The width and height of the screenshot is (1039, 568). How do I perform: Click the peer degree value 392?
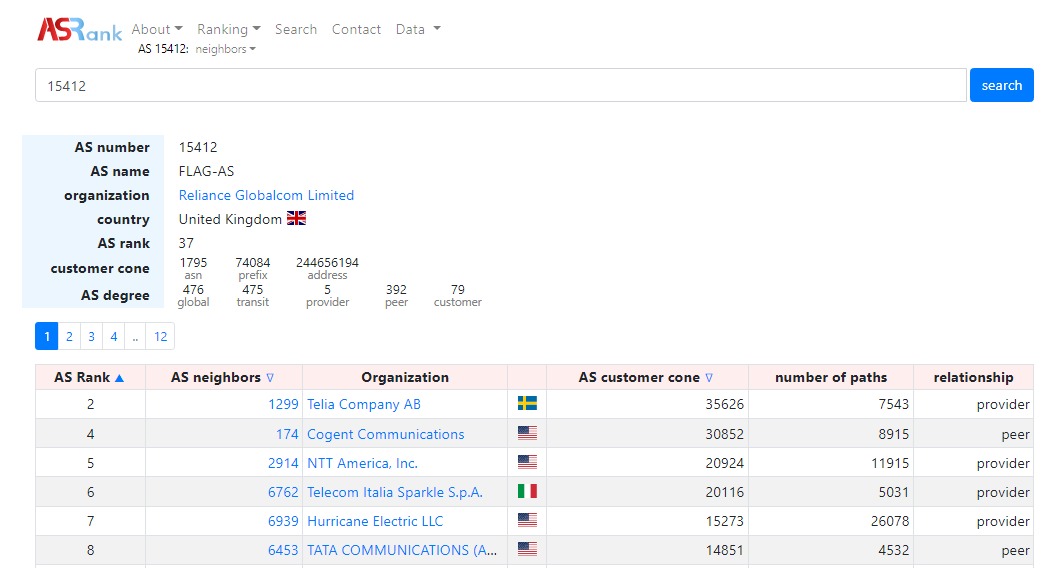click(x=396, y=290)
